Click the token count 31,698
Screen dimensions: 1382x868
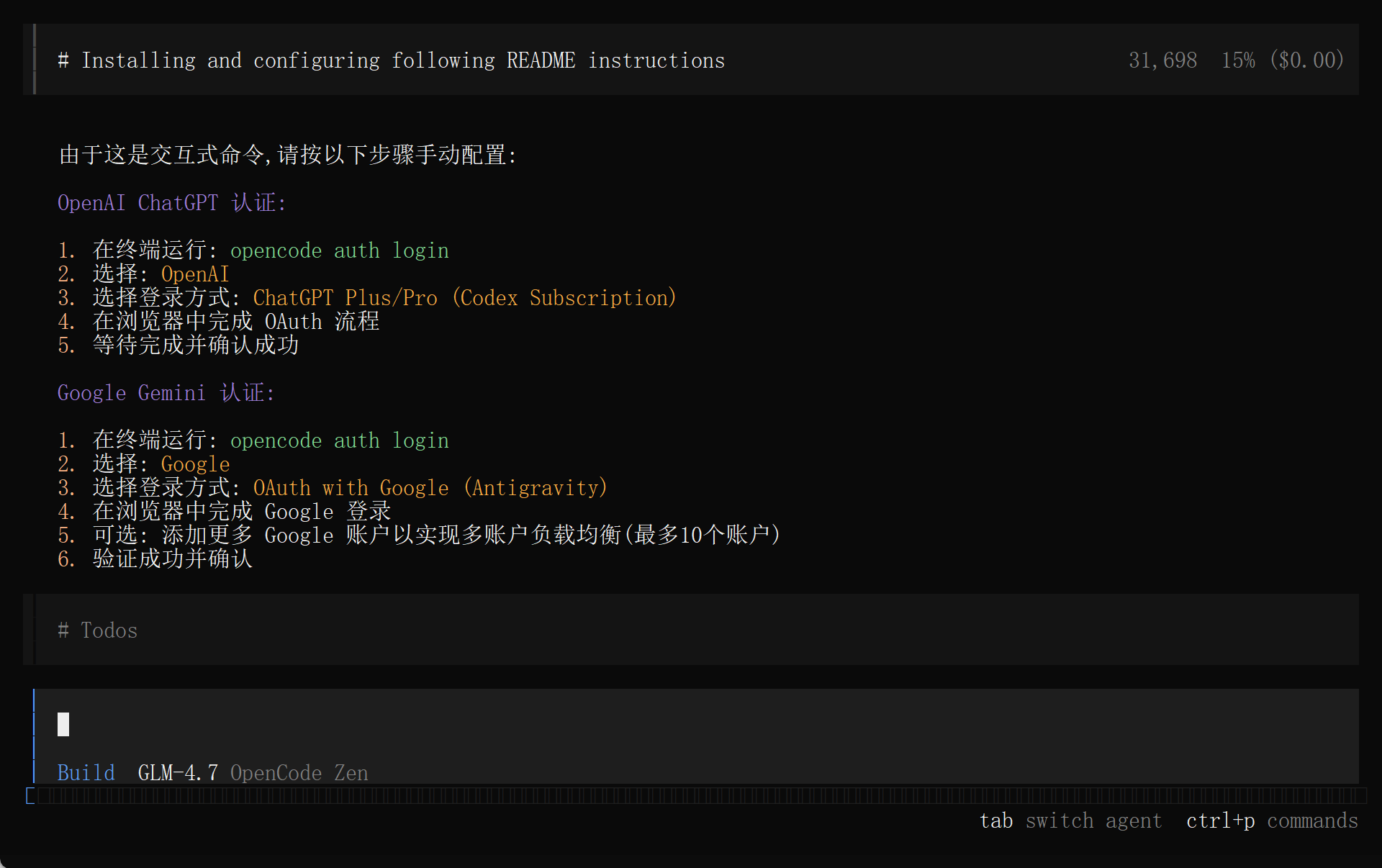[1162, 60]
